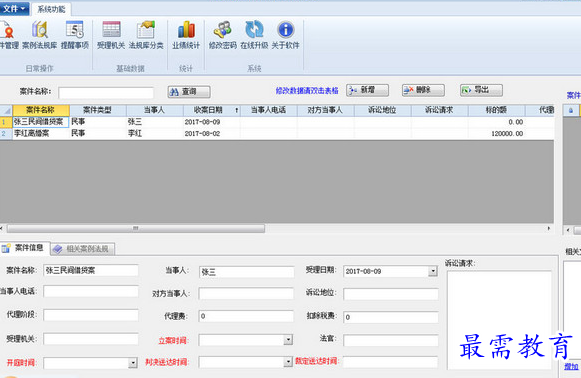Switch to 相关案例法规 tab
Image resolution: width=581 pixels, height=378 pixels.
[x=83, y=249]
